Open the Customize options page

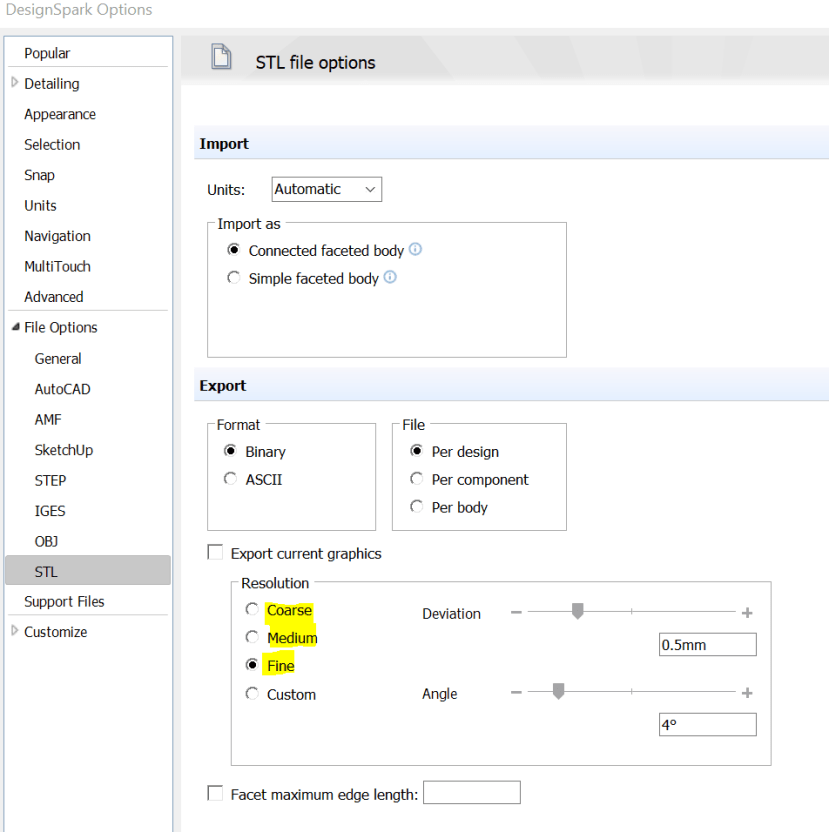tap(55, 632)
